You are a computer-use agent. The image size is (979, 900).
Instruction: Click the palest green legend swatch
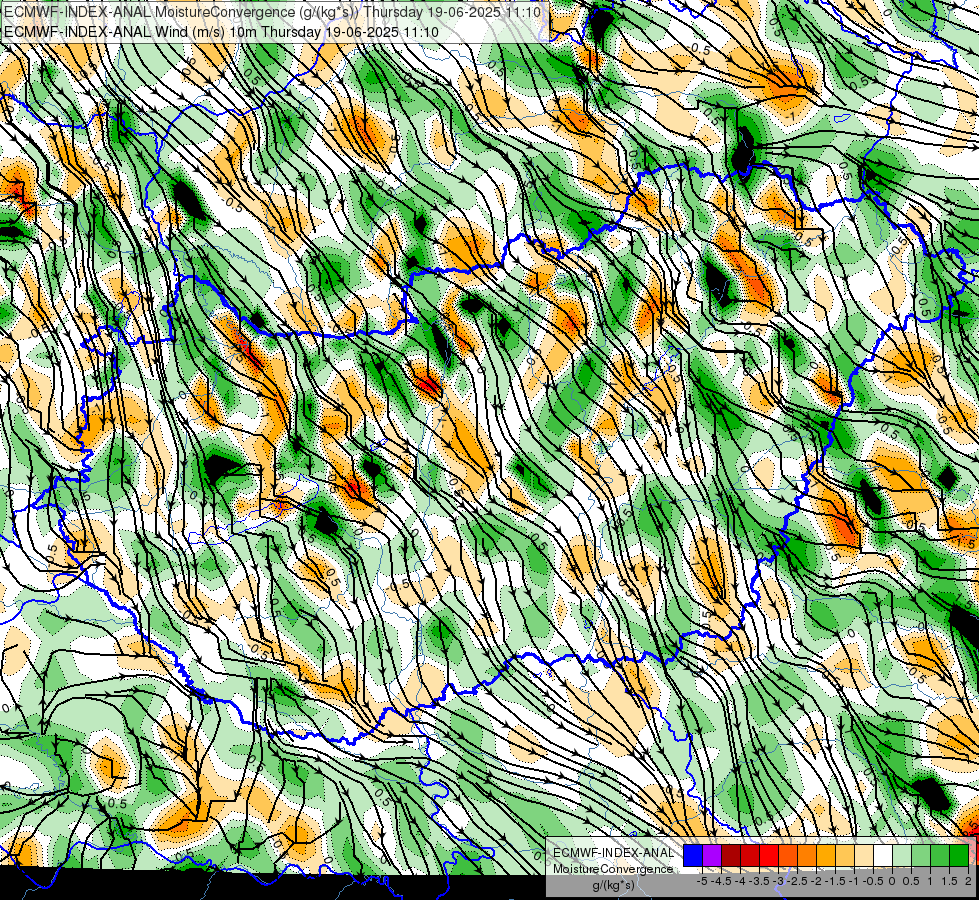(x=902, y=855)
